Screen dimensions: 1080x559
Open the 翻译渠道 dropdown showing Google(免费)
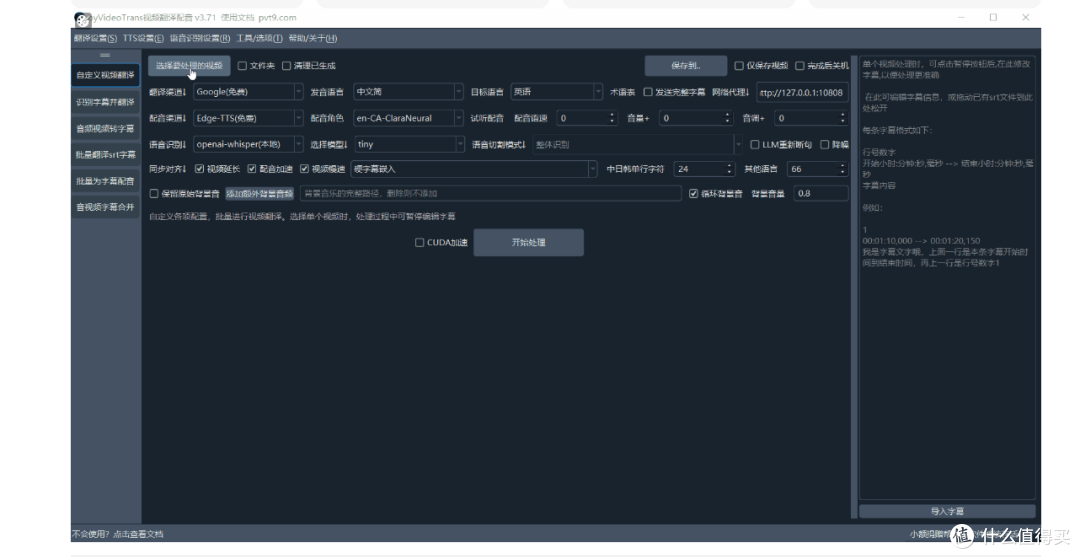248,92
